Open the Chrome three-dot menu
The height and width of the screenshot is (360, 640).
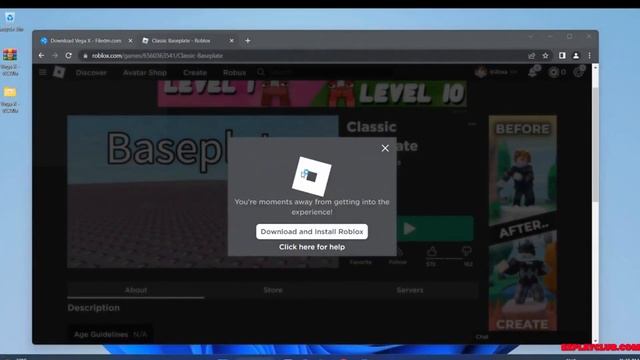(589, 56)
